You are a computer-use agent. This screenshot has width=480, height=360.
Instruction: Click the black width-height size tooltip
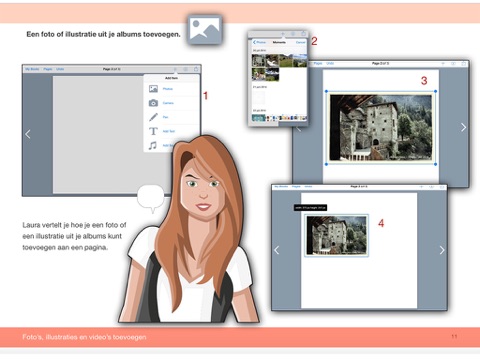pos(310,208)
